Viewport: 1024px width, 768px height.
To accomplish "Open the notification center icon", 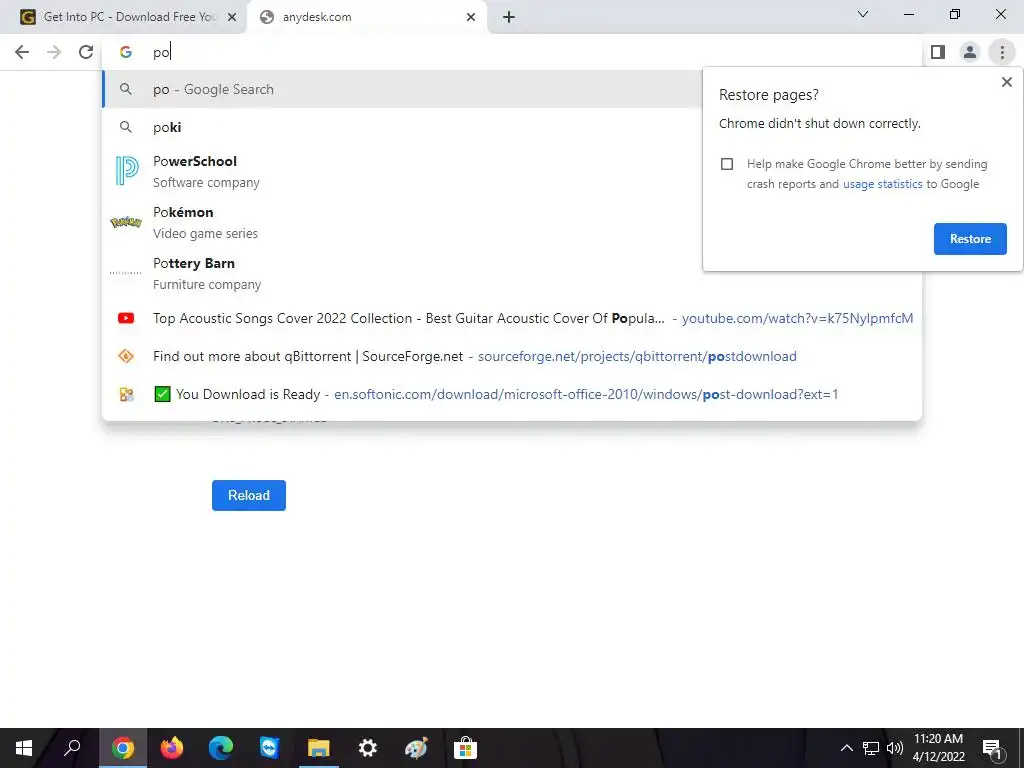I will click(993, 748).
